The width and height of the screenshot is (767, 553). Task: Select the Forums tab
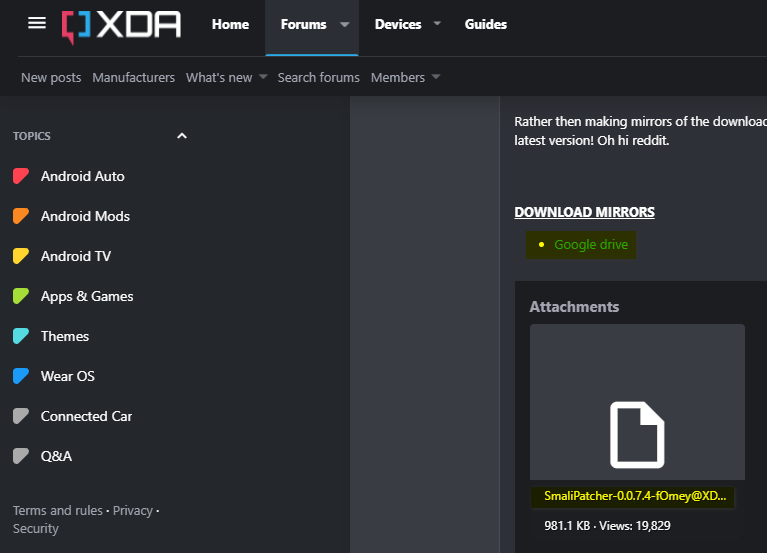(x=303, y=24)
